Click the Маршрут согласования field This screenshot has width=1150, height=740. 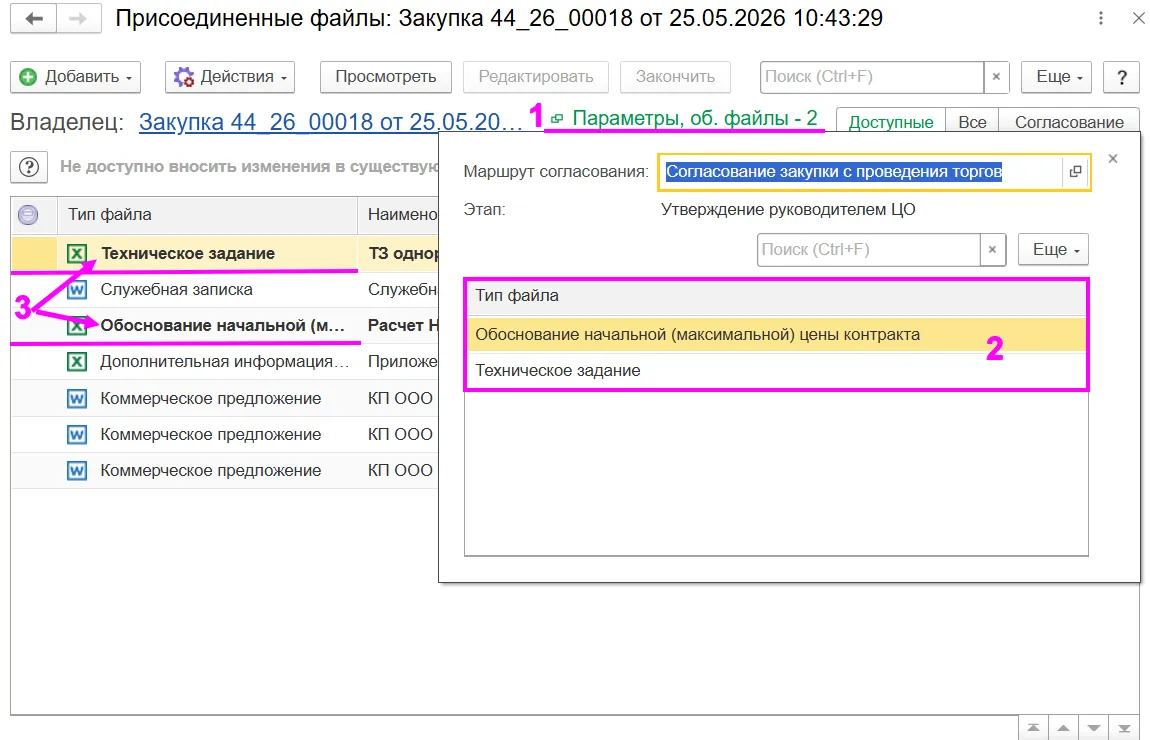coord(860,172)
